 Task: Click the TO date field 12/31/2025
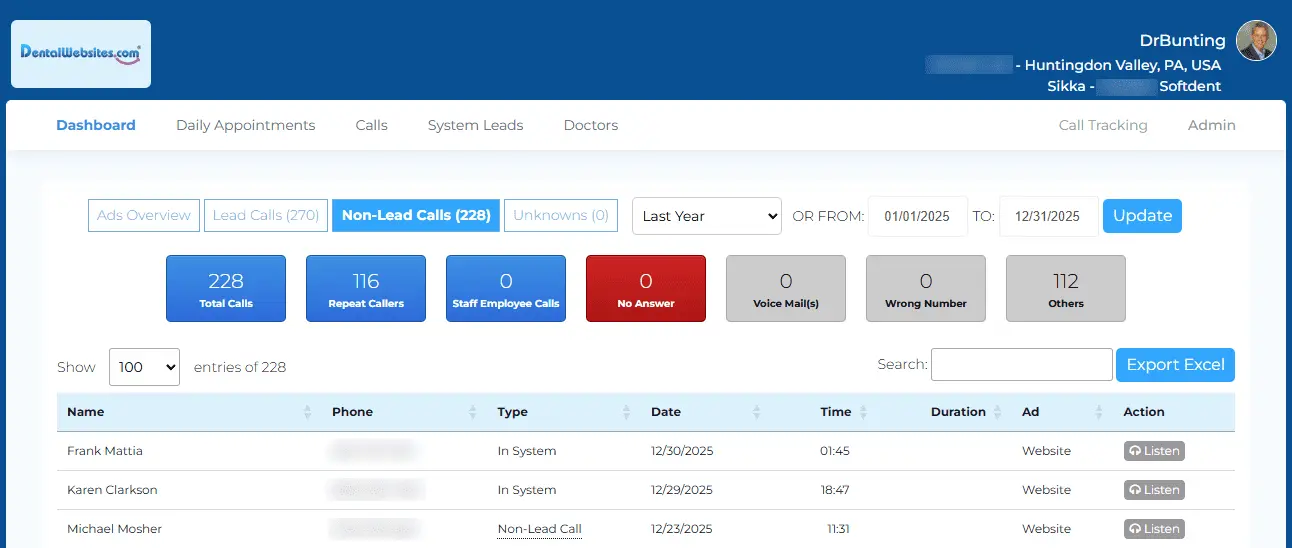[1048, 216]
